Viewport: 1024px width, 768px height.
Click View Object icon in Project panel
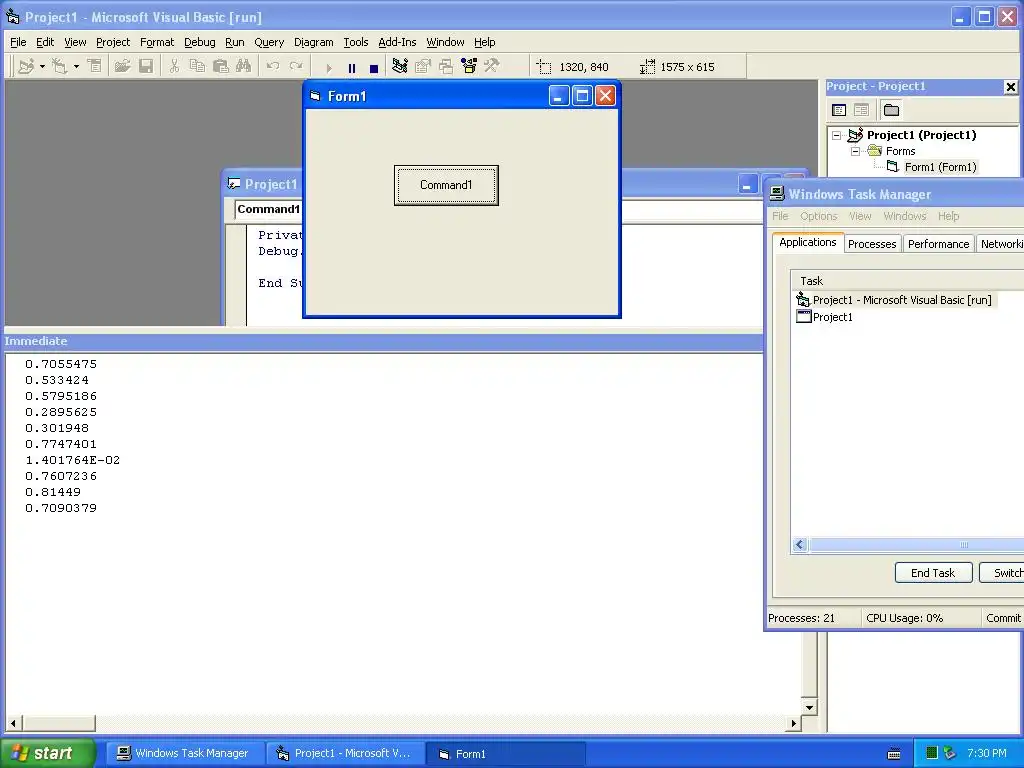point(861,110)
